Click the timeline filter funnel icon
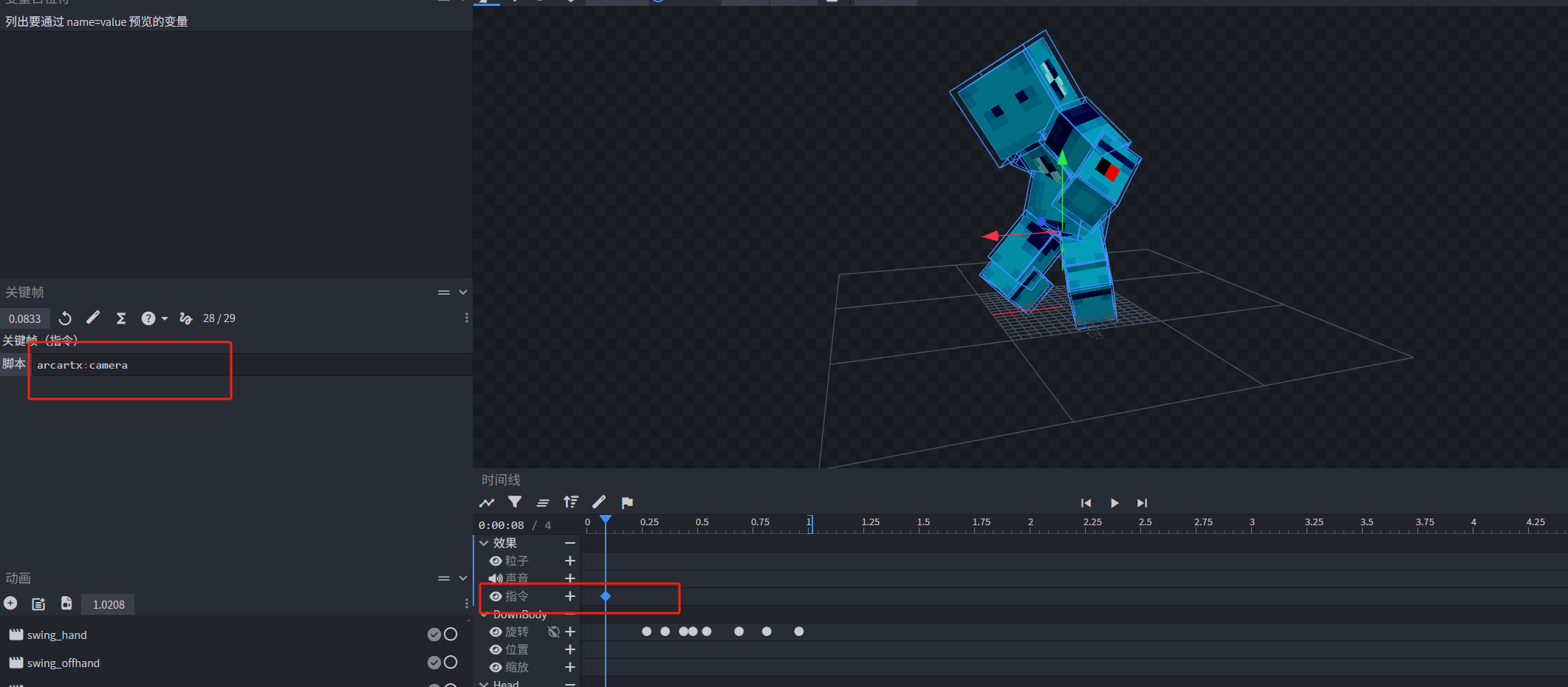The height and width of the screenshot is (687, 1568). pyautogui.click(x=515, y=502)
